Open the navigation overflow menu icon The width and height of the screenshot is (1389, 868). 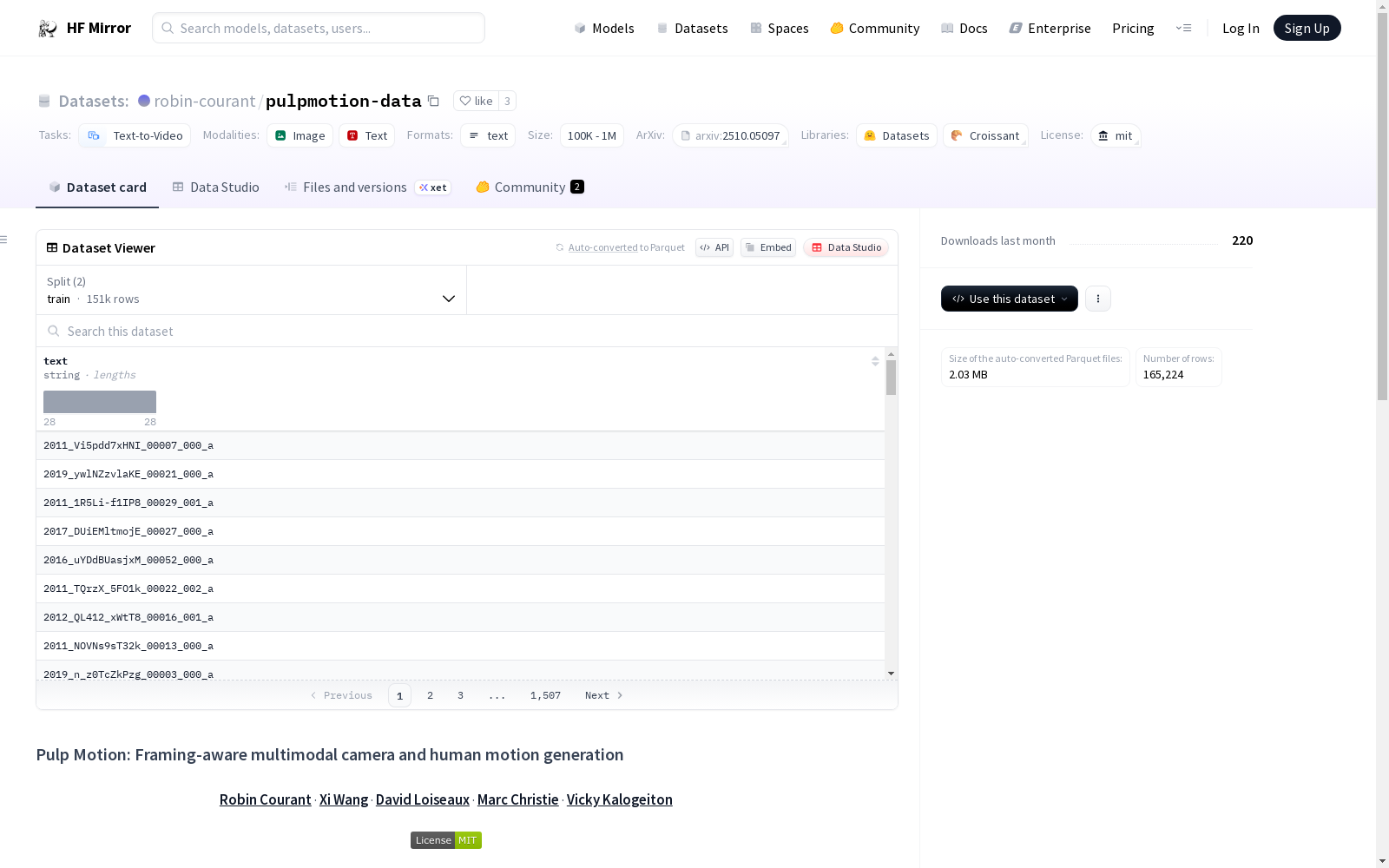click(x=1183, y=28)
